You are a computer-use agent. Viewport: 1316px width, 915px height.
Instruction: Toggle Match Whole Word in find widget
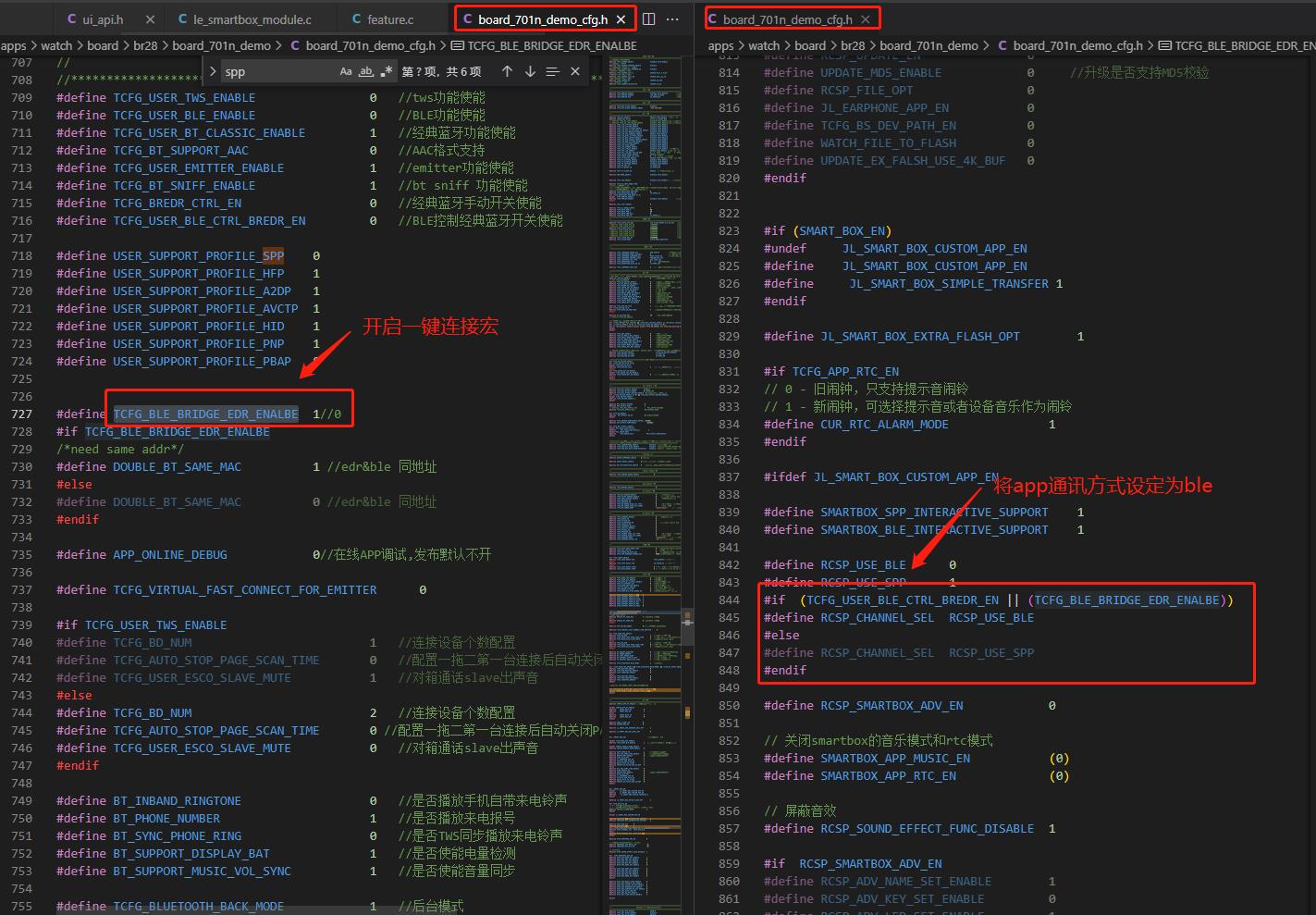366,71
